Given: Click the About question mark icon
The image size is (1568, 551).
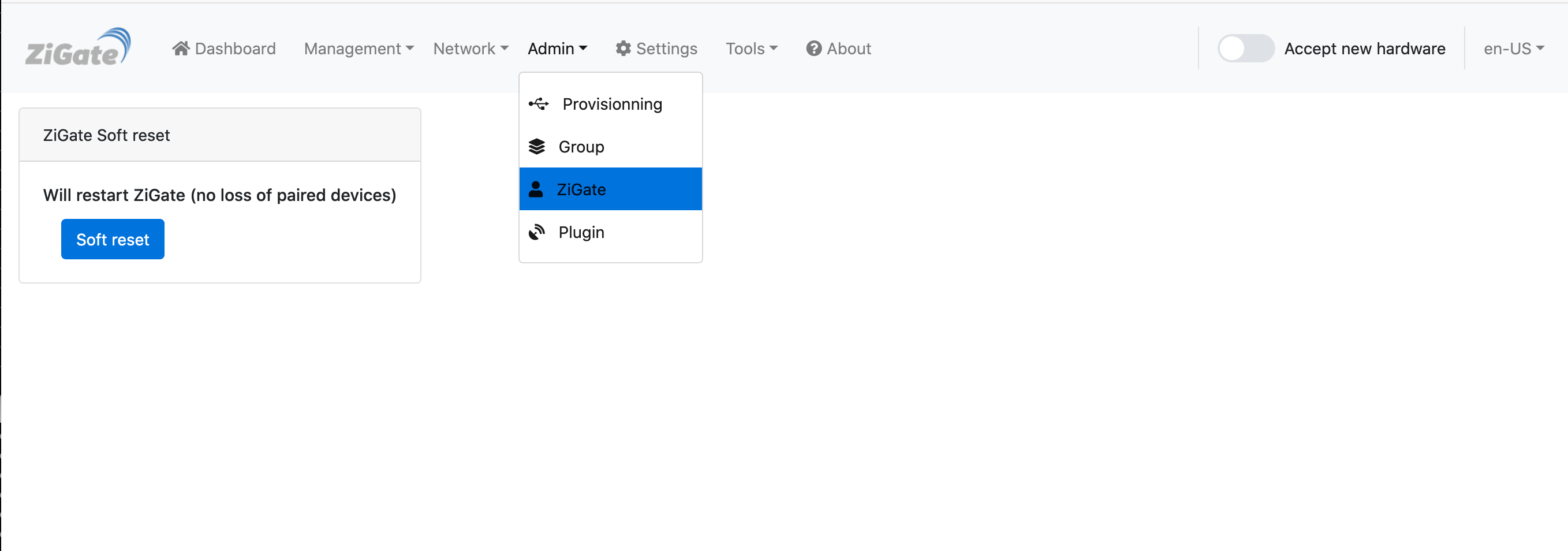Looking at the screenshot, I should click(x=814, y=48).
